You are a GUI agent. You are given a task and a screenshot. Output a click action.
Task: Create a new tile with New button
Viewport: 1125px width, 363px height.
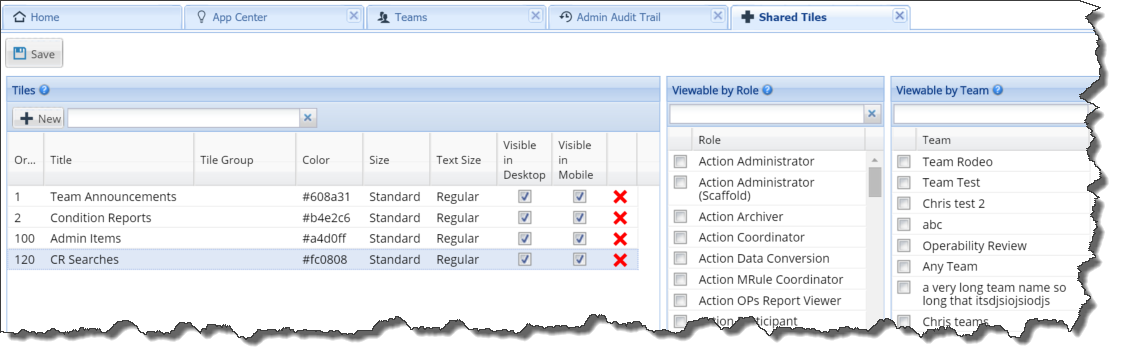point(39,118)
